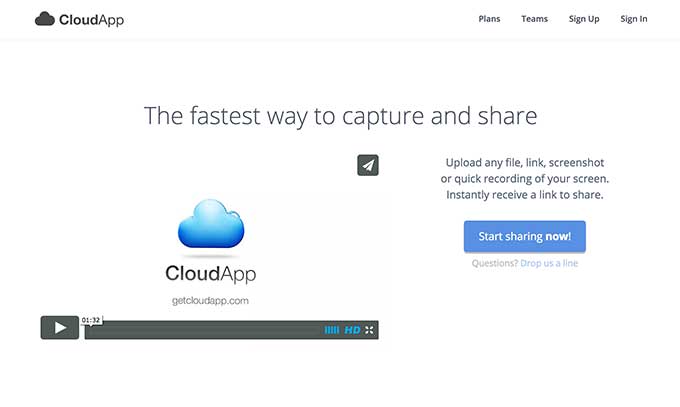Screen dimensions: 680x407
Task: Click the CloudApp wordmark in header
Action: tap(92, 20)
